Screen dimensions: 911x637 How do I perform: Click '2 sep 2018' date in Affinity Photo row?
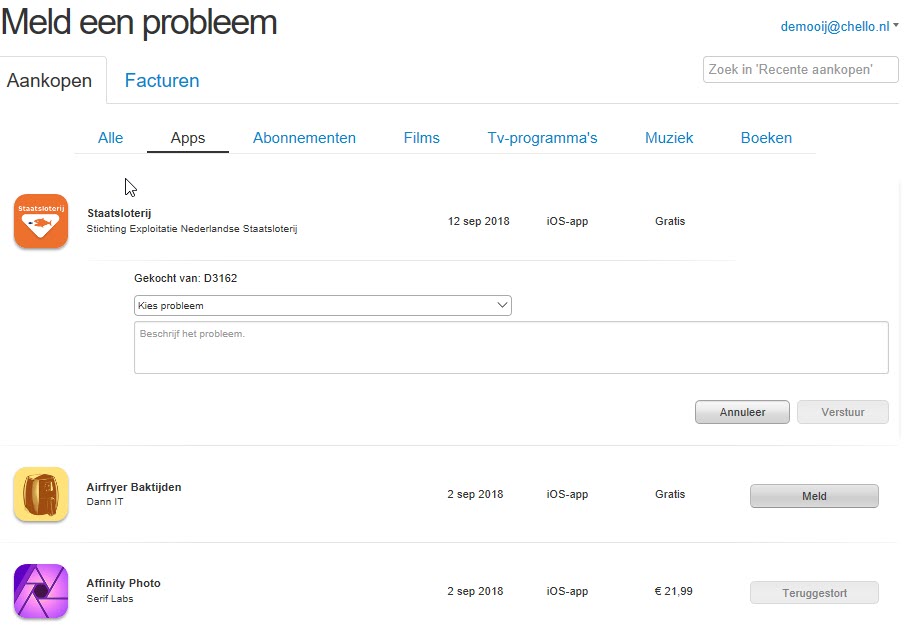click(x=475, y=591)
